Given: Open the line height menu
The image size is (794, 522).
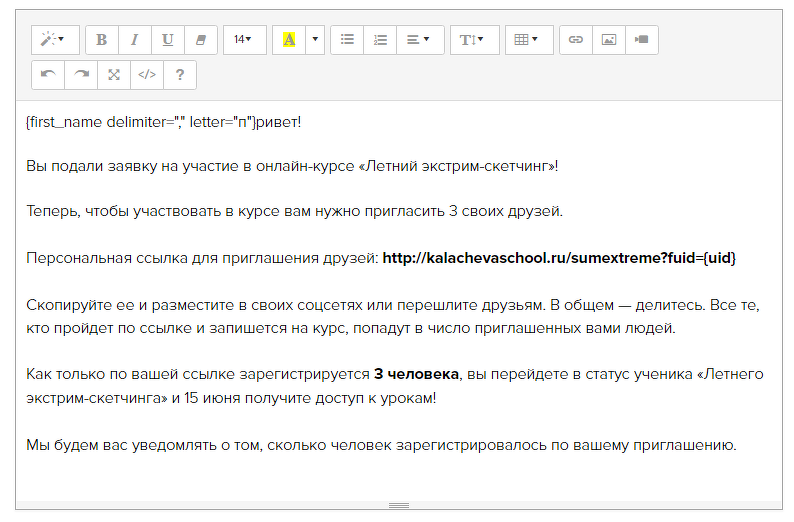Looking at the screenshot, I should tap(473, 40).
